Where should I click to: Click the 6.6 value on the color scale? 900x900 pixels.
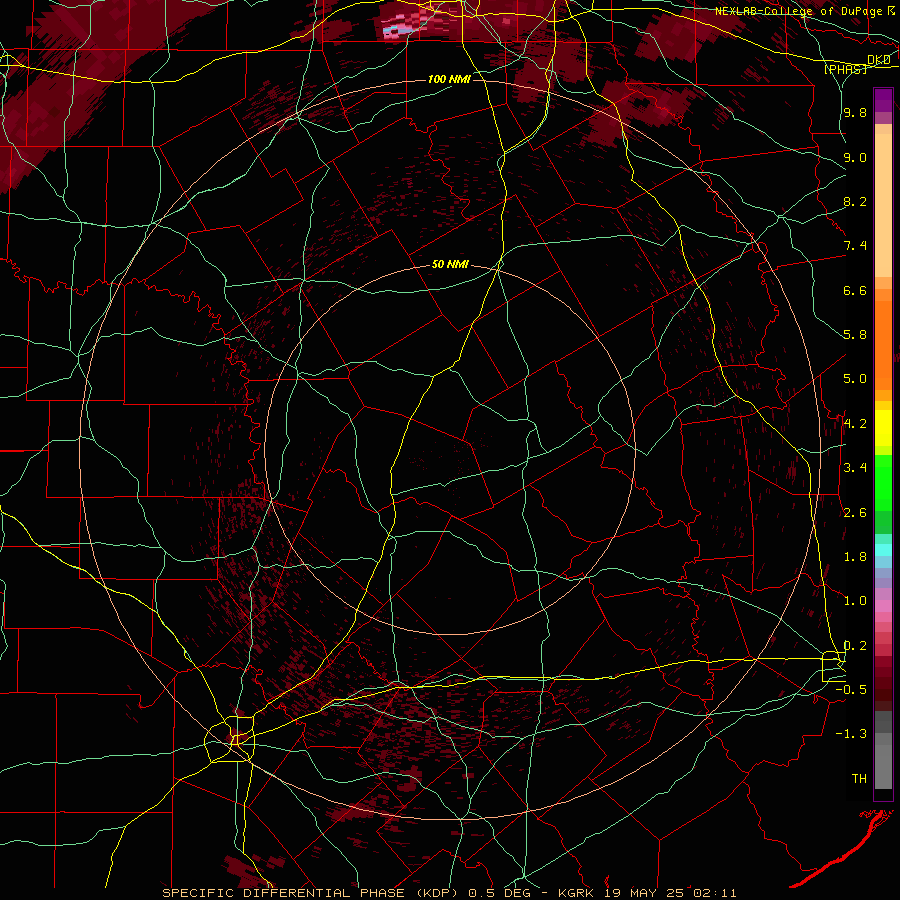855,290
